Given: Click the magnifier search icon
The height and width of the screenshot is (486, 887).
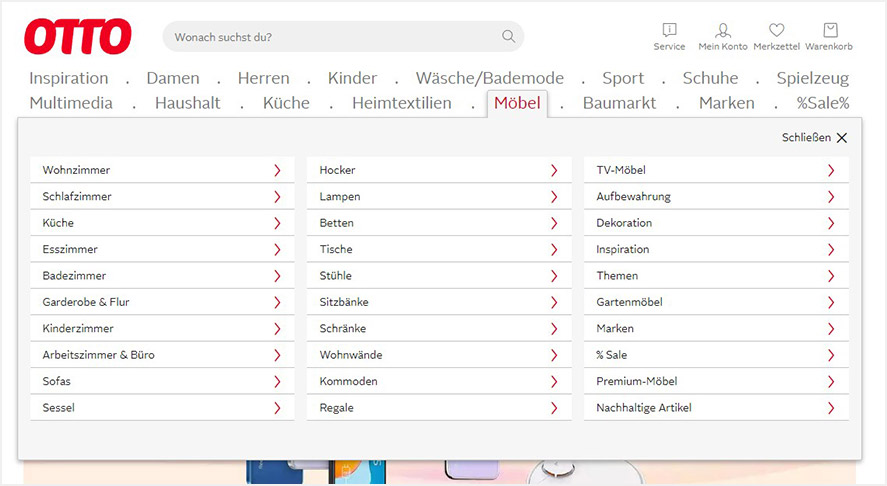Looking at the screenshot, I should pos(509,36).
